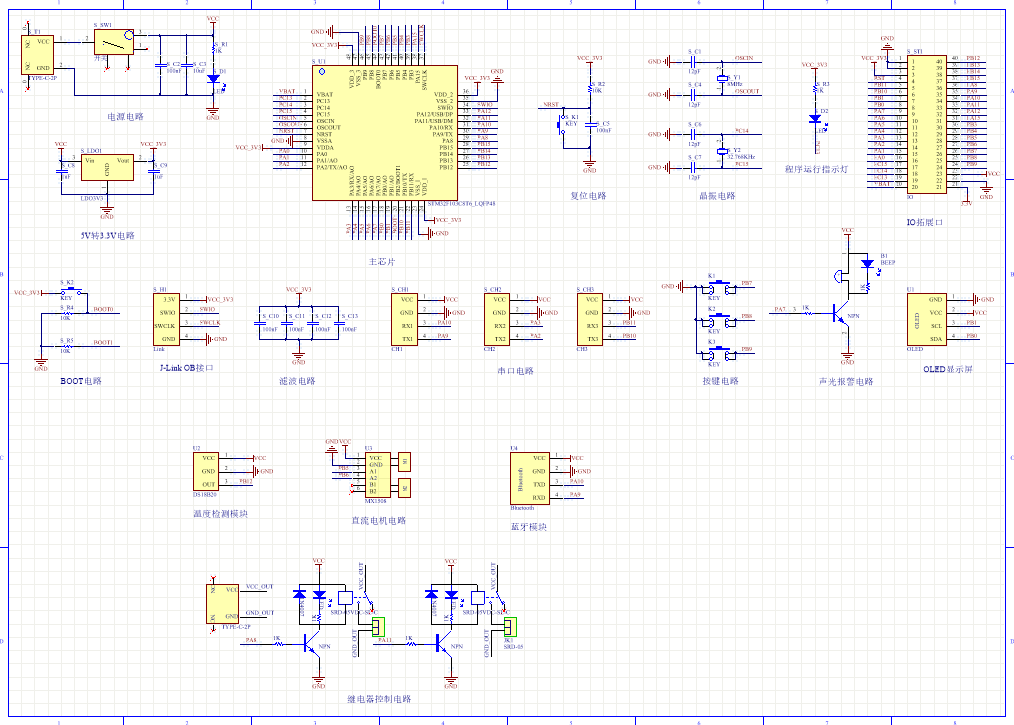Click the 主芯片 section label
Screen dimensions: 1014x725
382,262
